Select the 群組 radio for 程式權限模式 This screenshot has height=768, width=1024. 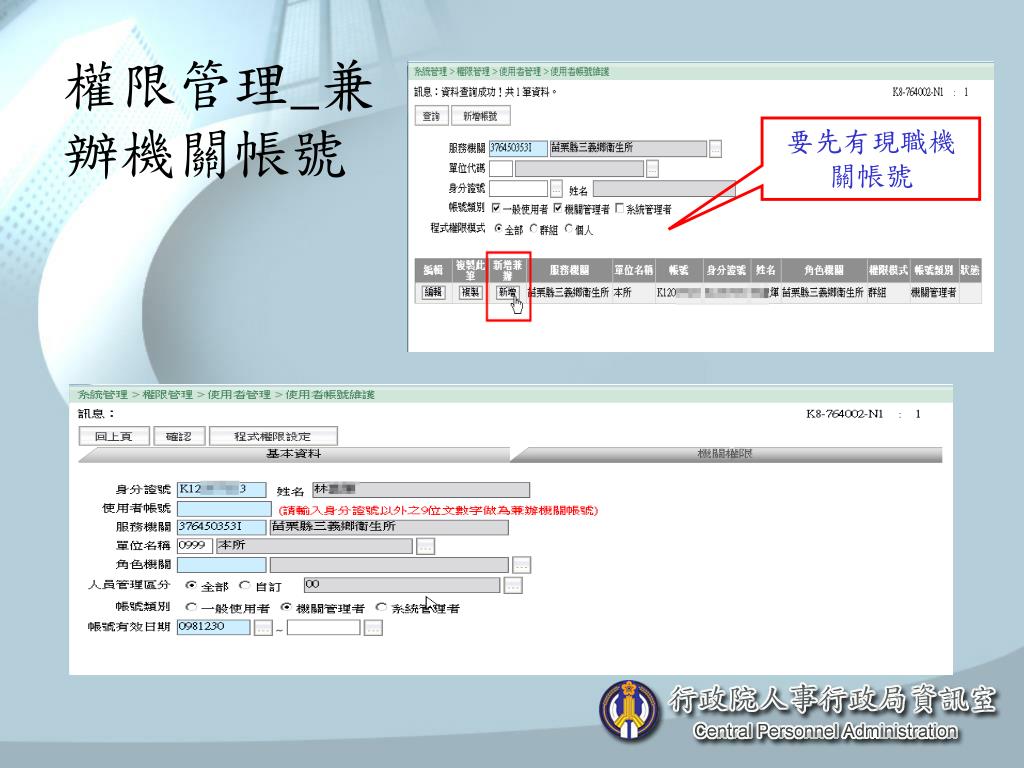pyautogui.click(x=534, y=229)
